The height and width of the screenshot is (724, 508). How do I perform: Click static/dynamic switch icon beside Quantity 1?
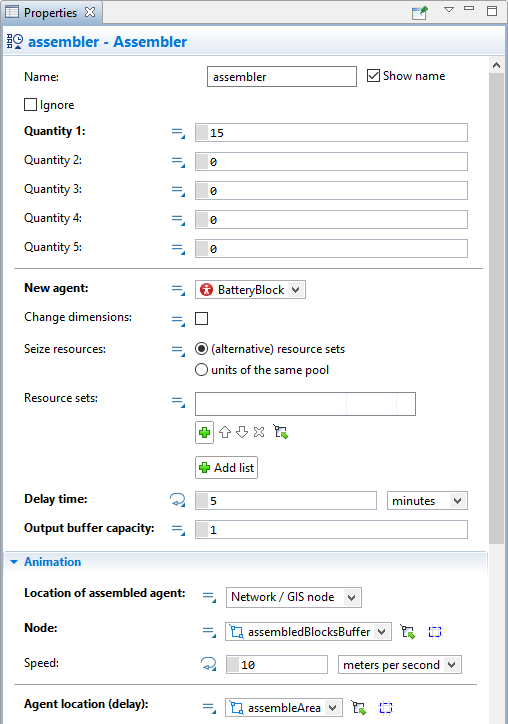(178, 133)
